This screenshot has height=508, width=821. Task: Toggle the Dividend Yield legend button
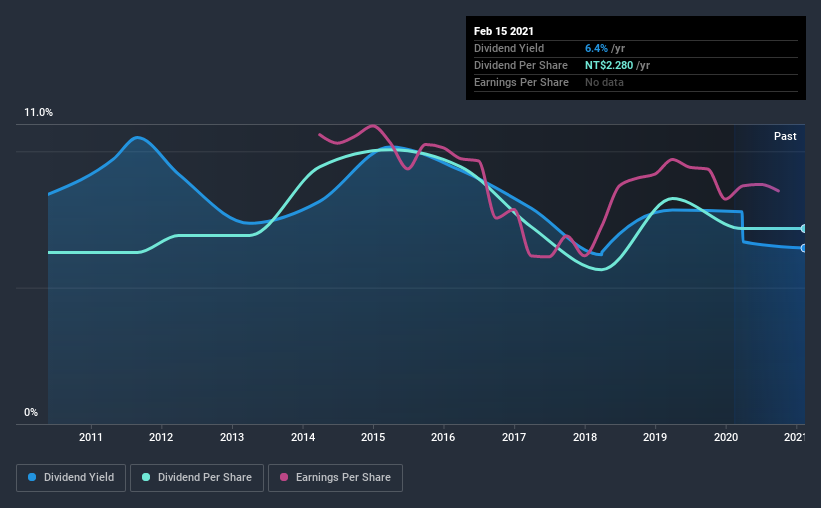tap(71, 478)
